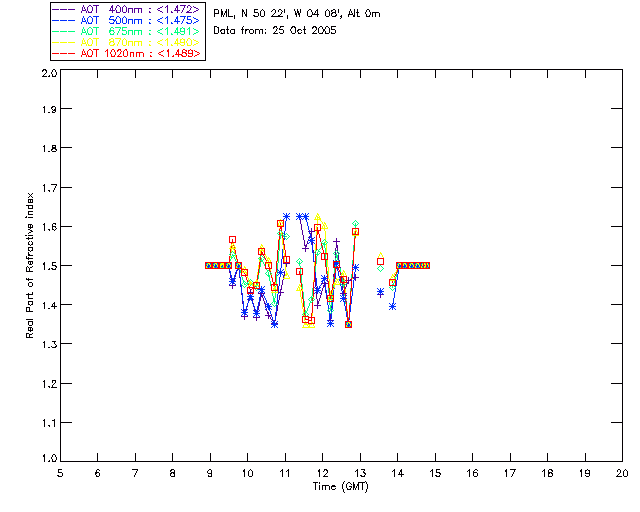Click the AOT 500nm legend entry
Screen dimensions: 640x512
(126, 20)
